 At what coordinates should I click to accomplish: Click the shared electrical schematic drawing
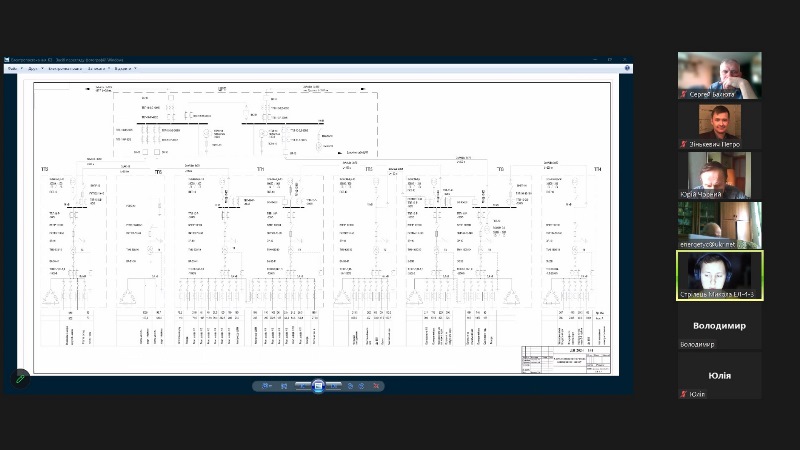[x=322, y=228]
